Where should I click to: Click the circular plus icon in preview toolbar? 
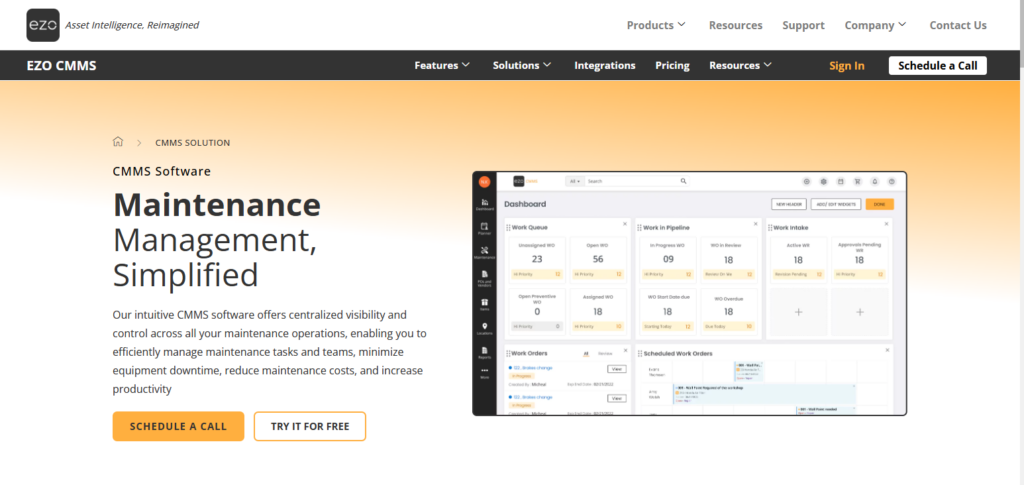tap(807, 181)
